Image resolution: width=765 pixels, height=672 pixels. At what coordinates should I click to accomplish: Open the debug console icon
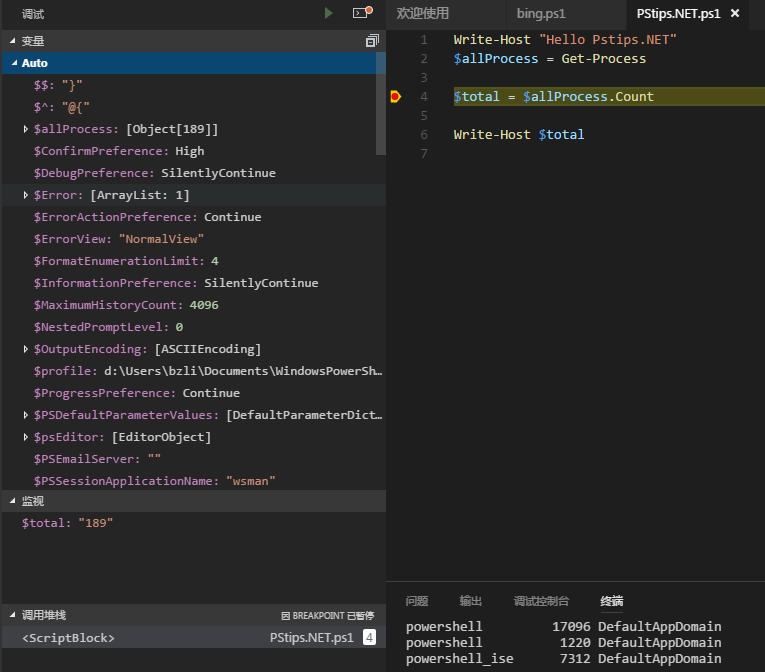coord(362,12)
